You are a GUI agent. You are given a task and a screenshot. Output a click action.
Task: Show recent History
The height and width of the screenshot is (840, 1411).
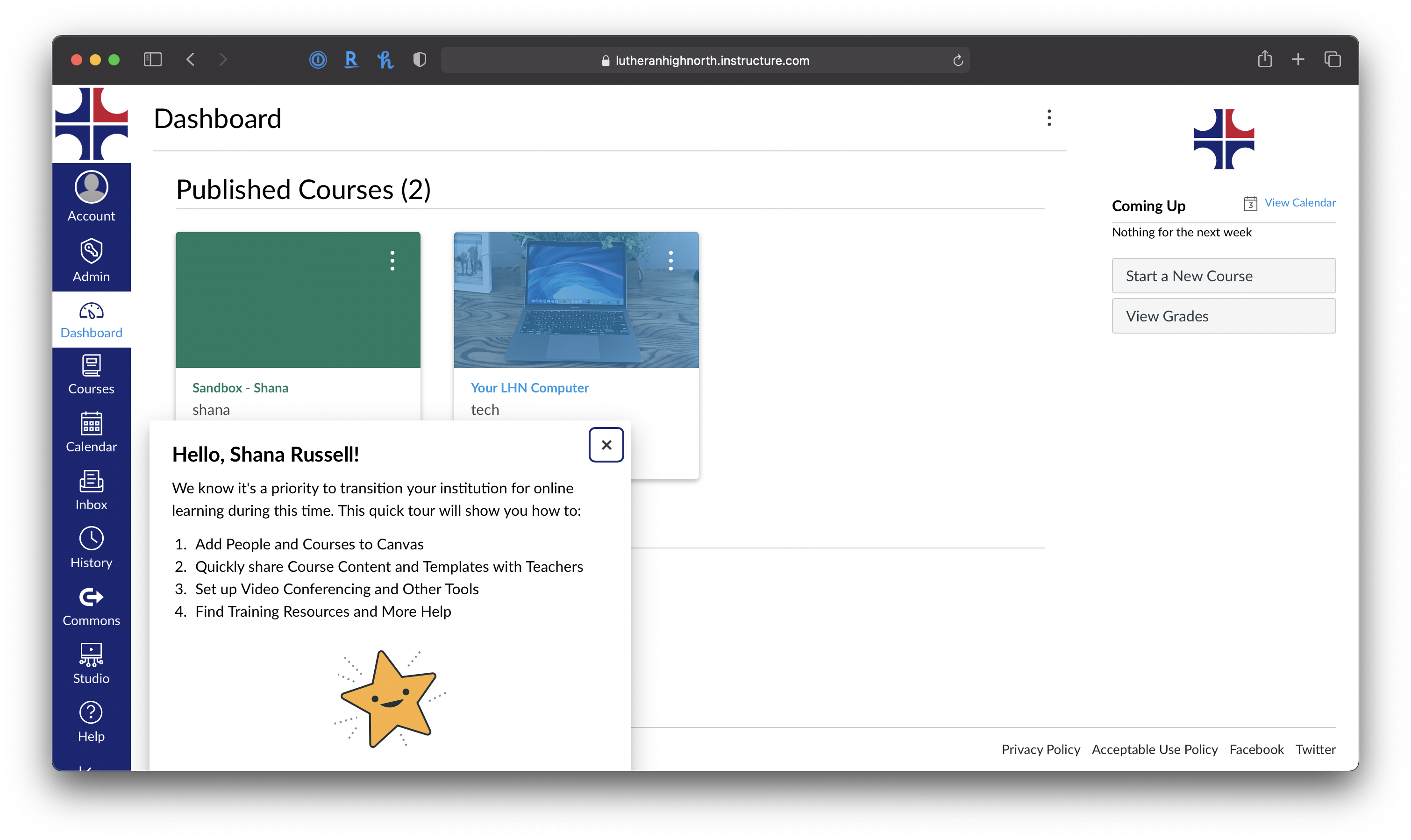91,548
